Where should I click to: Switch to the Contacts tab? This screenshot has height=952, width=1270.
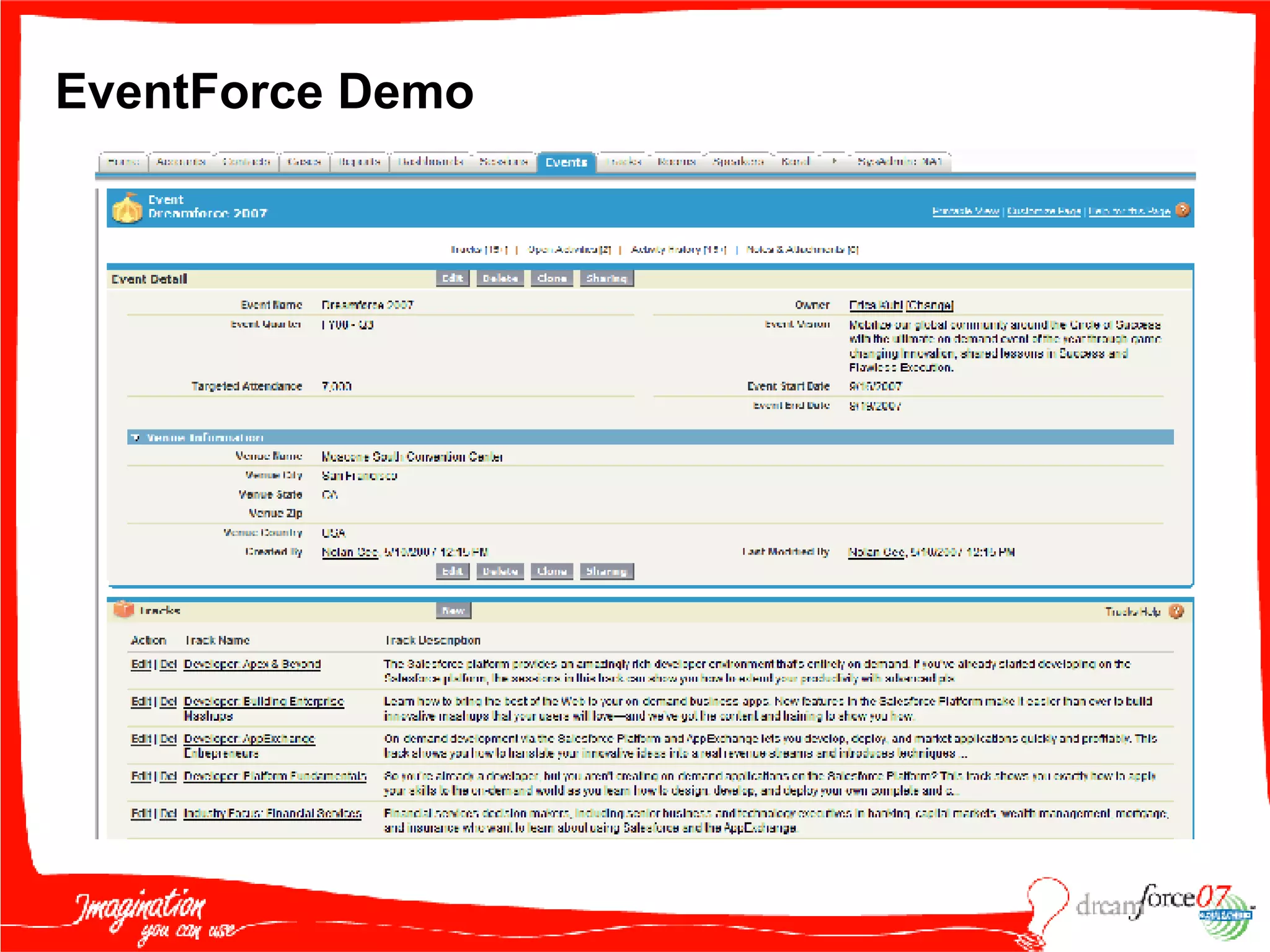pyautogui.click(x=246, y=162)
